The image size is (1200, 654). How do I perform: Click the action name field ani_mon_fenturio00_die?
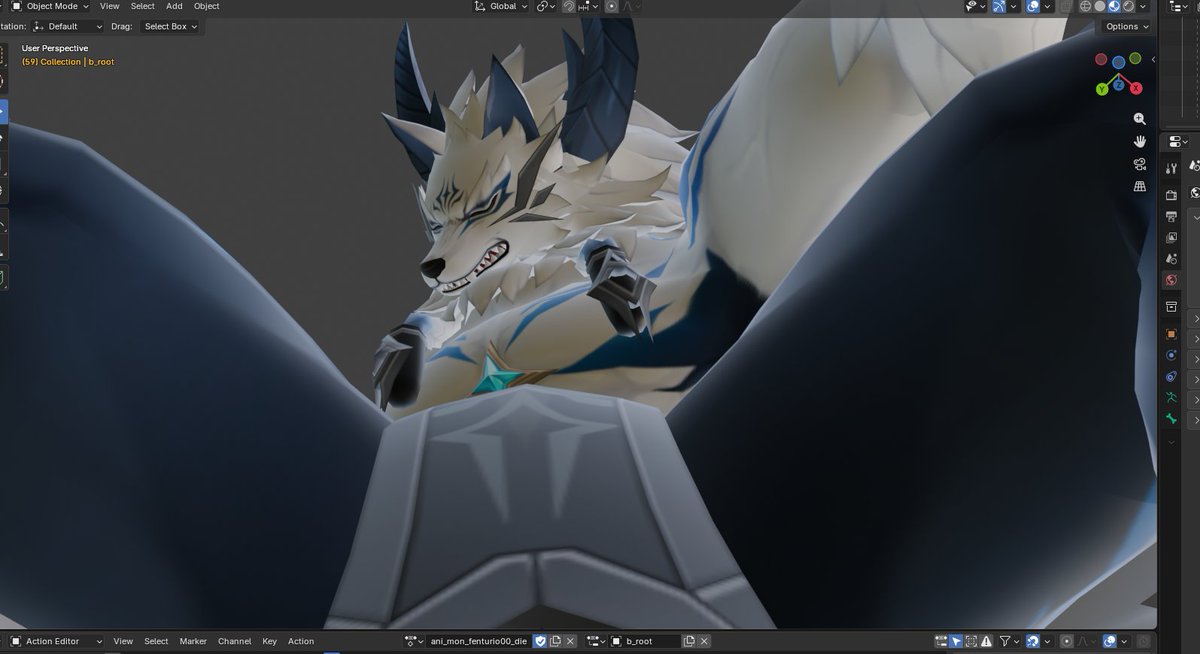point(479,641)
